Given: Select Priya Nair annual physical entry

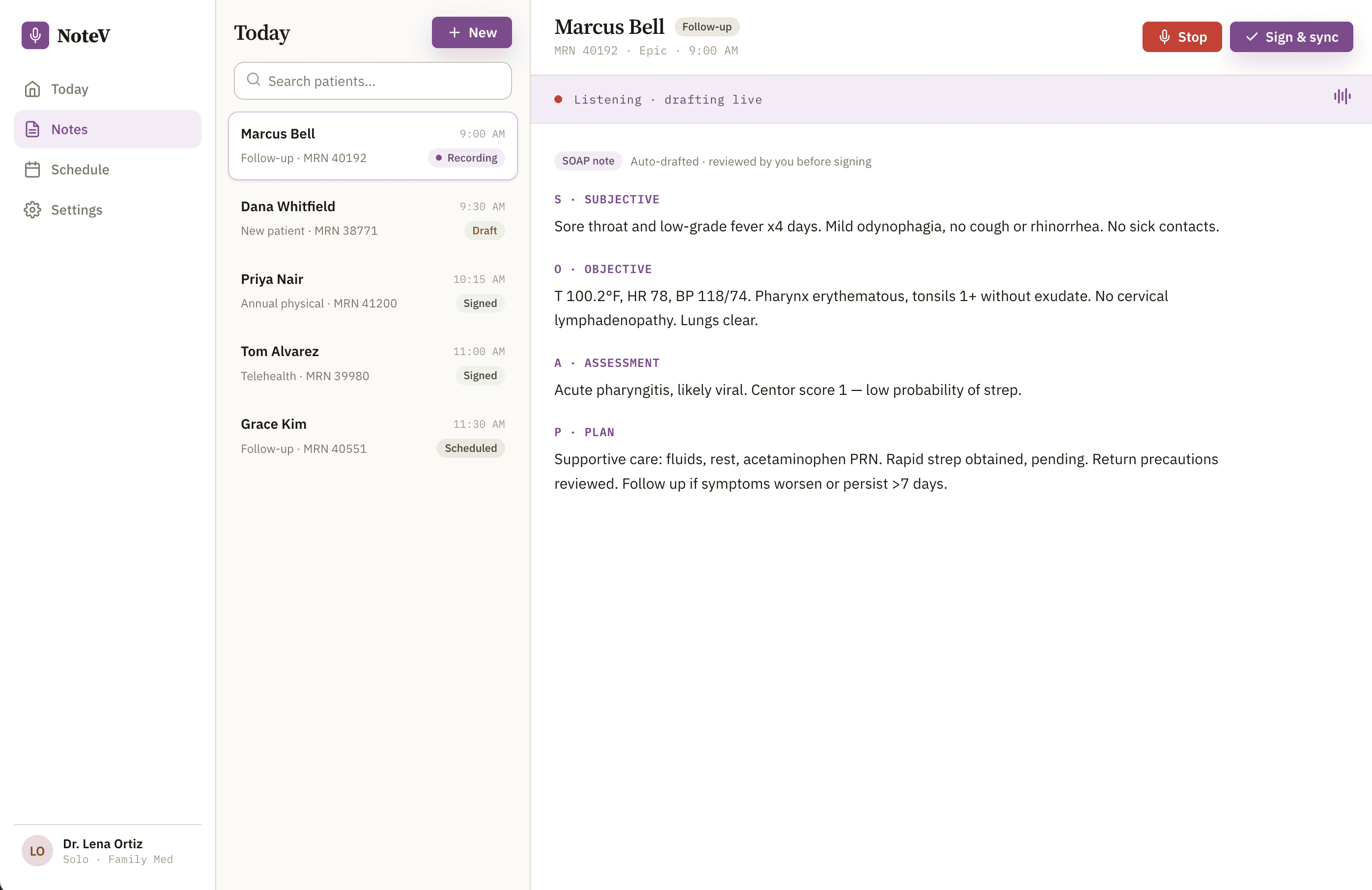Looking at the screenshot, I should coord(372,291).
